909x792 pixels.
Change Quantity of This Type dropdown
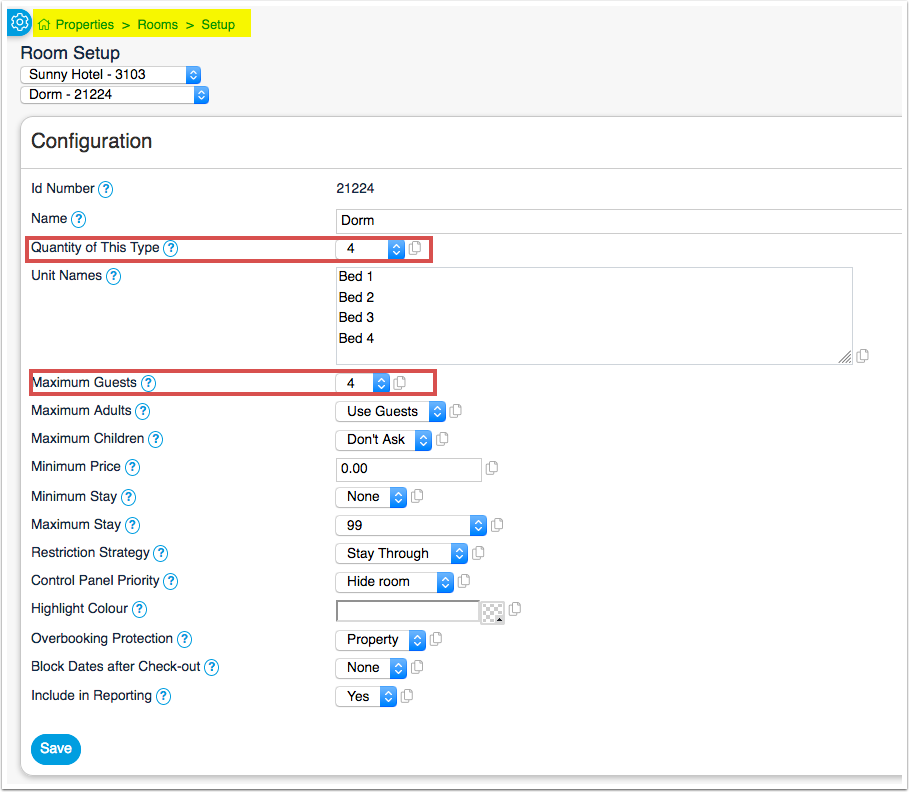370,249
